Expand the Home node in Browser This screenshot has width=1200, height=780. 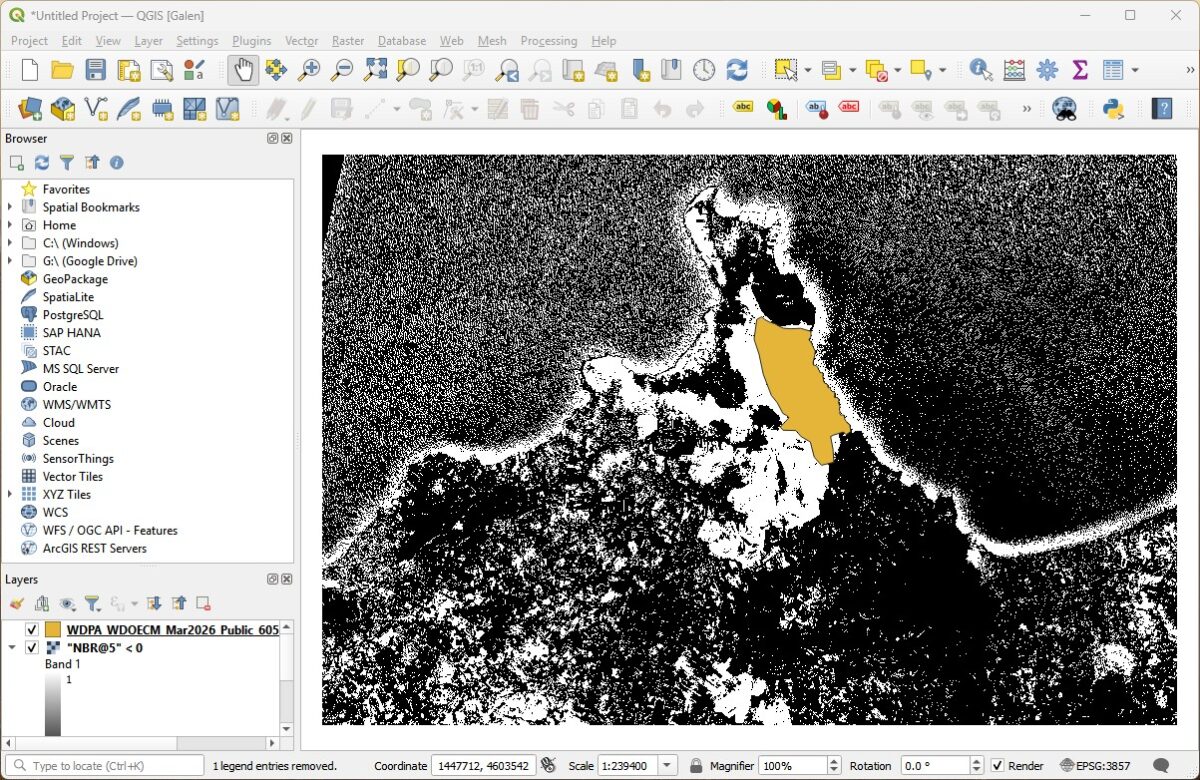point(11,225)
